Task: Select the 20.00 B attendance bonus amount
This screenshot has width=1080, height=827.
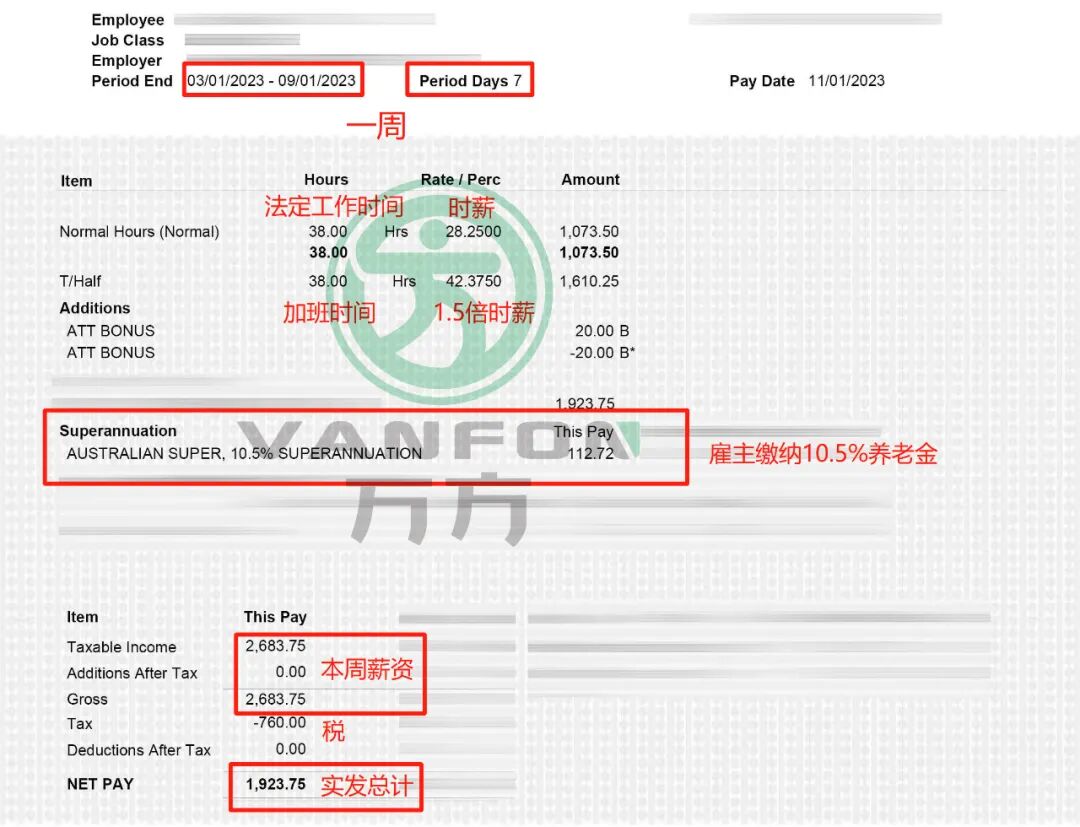Action: pyautogui.click(x=601, y=331)
